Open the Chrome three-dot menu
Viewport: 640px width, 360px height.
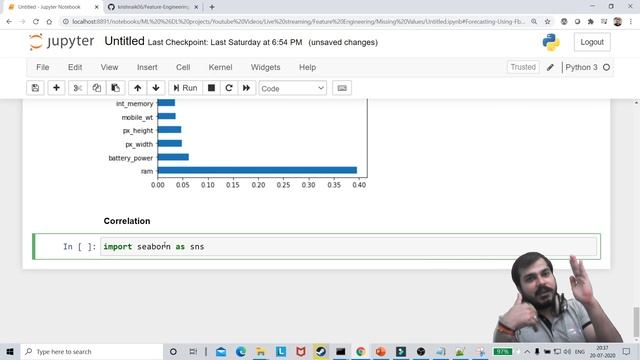[631, 22]
